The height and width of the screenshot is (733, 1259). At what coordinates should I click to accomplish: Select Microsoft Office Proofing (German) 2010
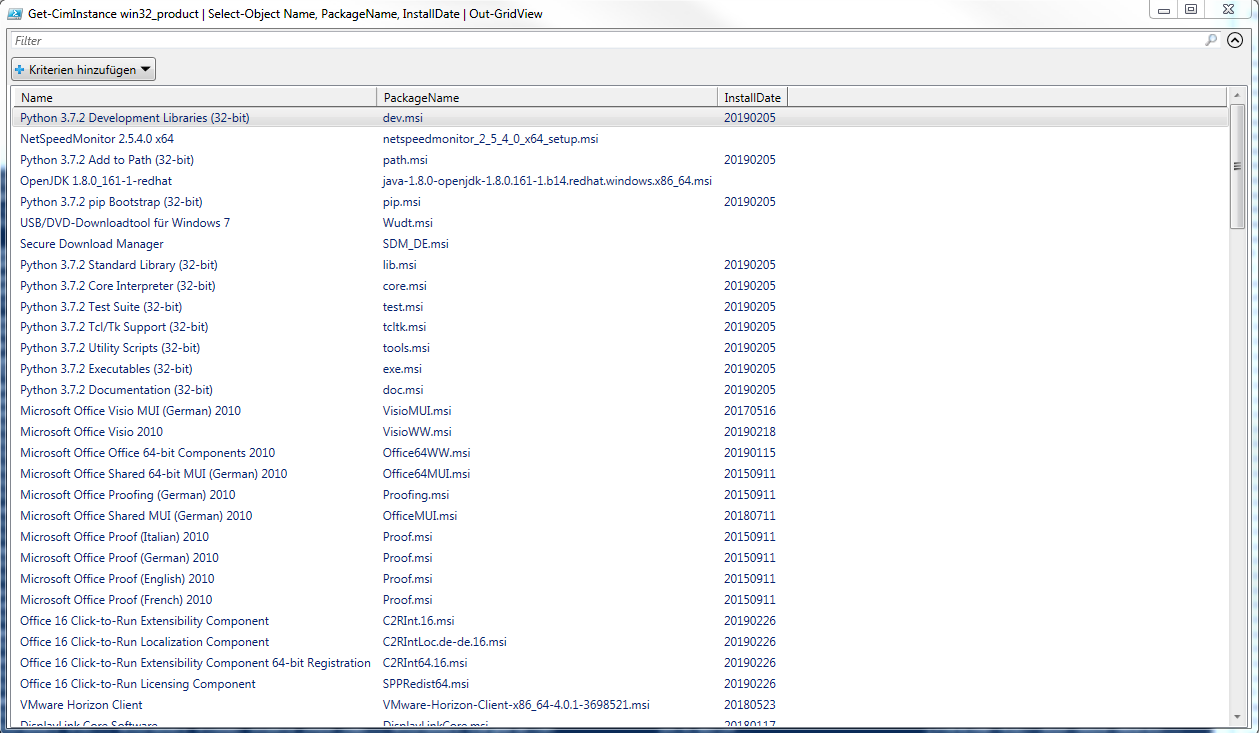[x=620, y=495]
